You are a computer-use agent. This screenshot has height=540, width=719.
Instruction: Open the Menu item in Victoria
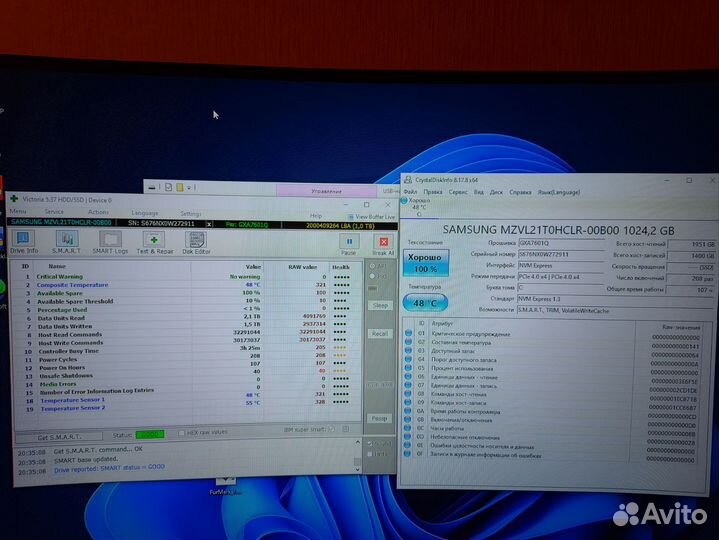(18, 211)
